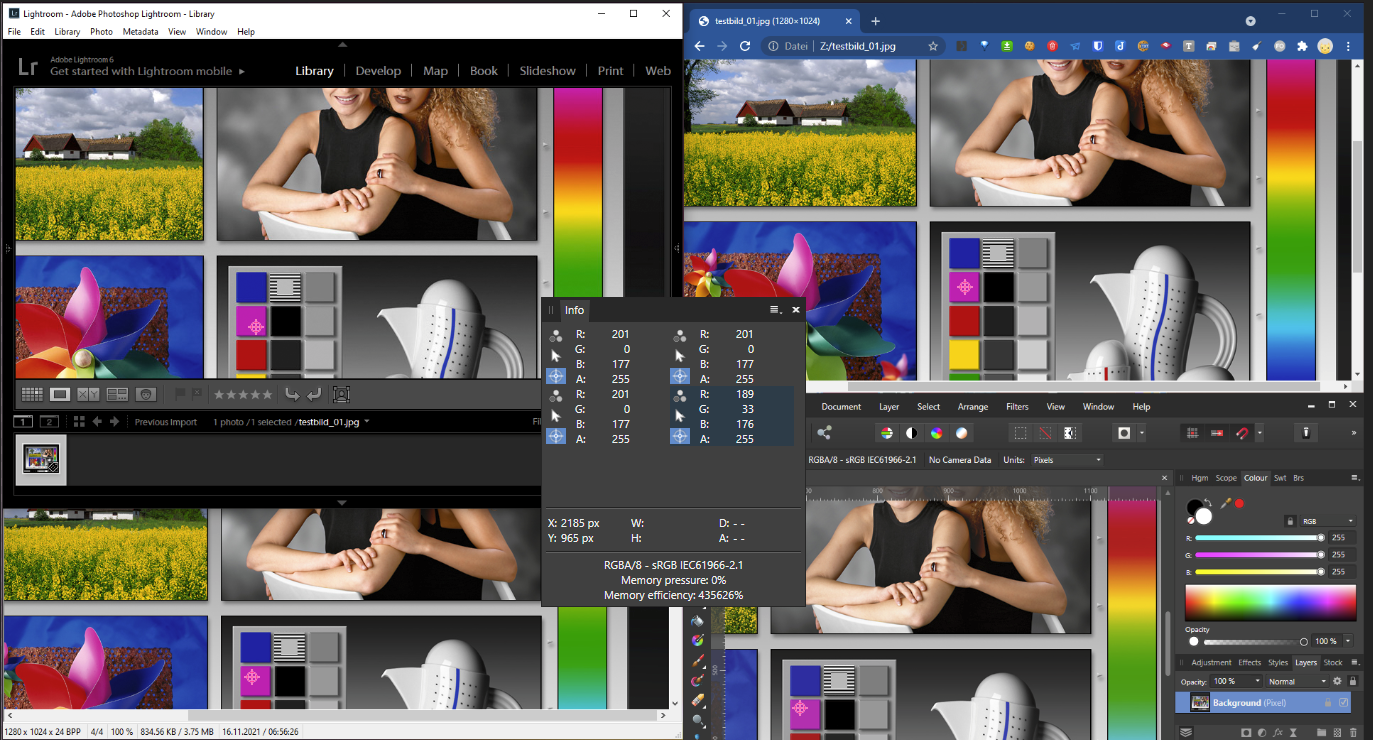Select the colour picker eyedropper in Colour panel
The height and width of the screenshot is (740, 1373).
(x=1226, y=503)
